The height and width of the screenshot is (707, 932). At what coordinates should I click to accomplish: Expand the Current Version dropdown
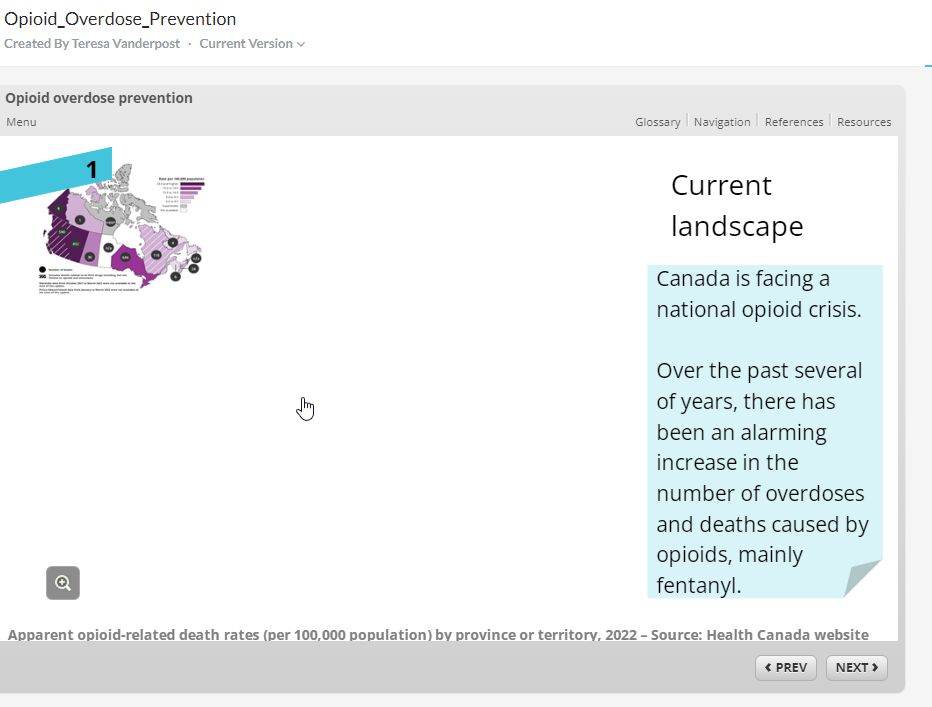point(252,44)
